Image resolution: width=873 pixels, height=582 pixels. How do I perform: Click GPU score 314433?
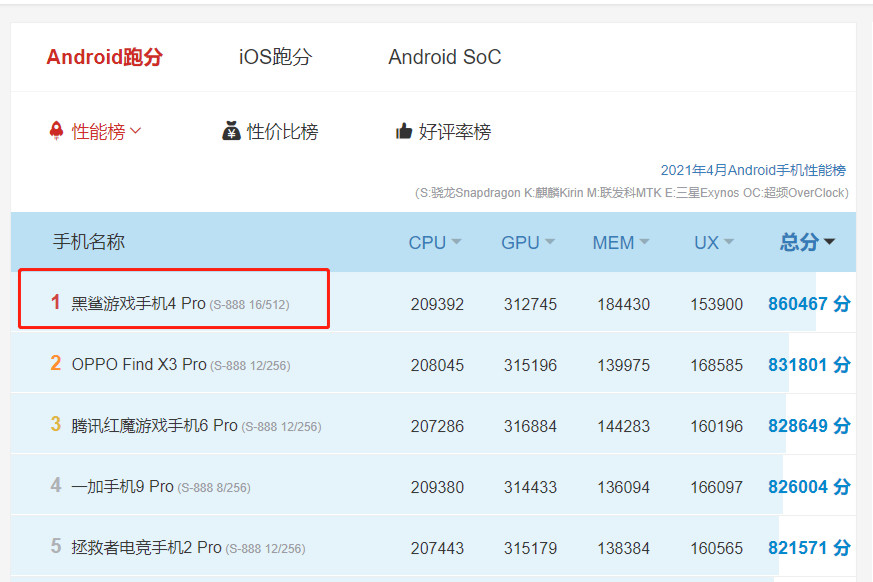click(x=530, y=487)
